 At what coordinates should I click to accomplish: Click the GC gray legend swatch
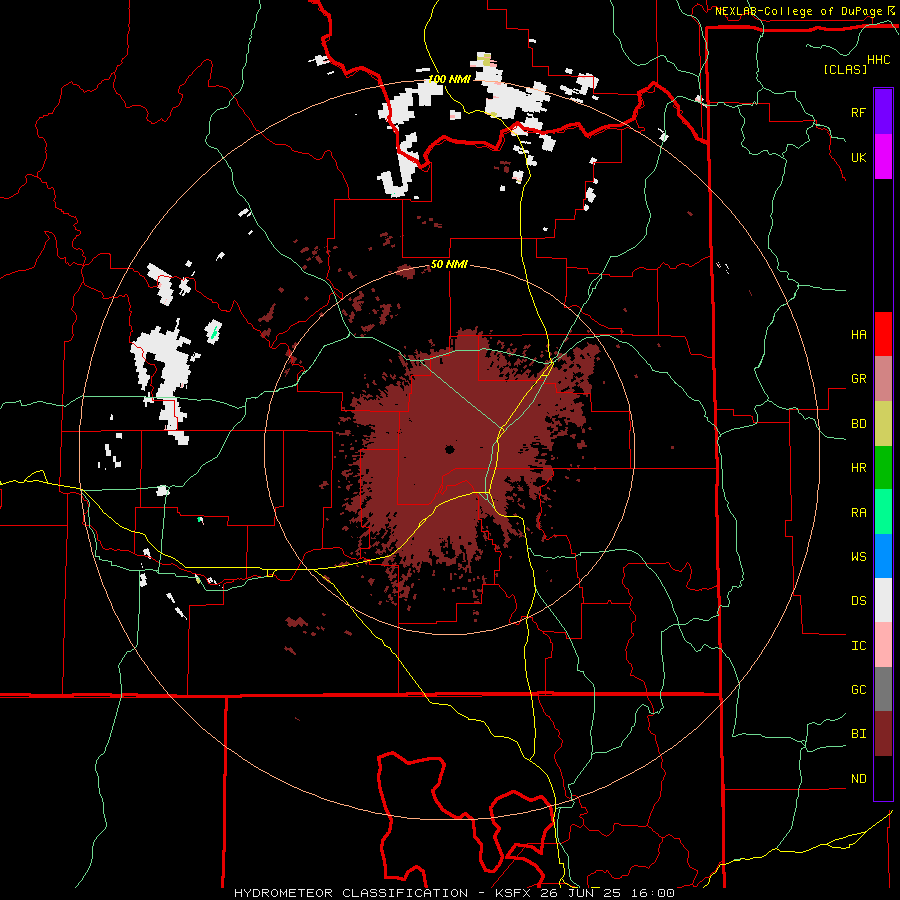pyautogui.click(x=883, y=689)
